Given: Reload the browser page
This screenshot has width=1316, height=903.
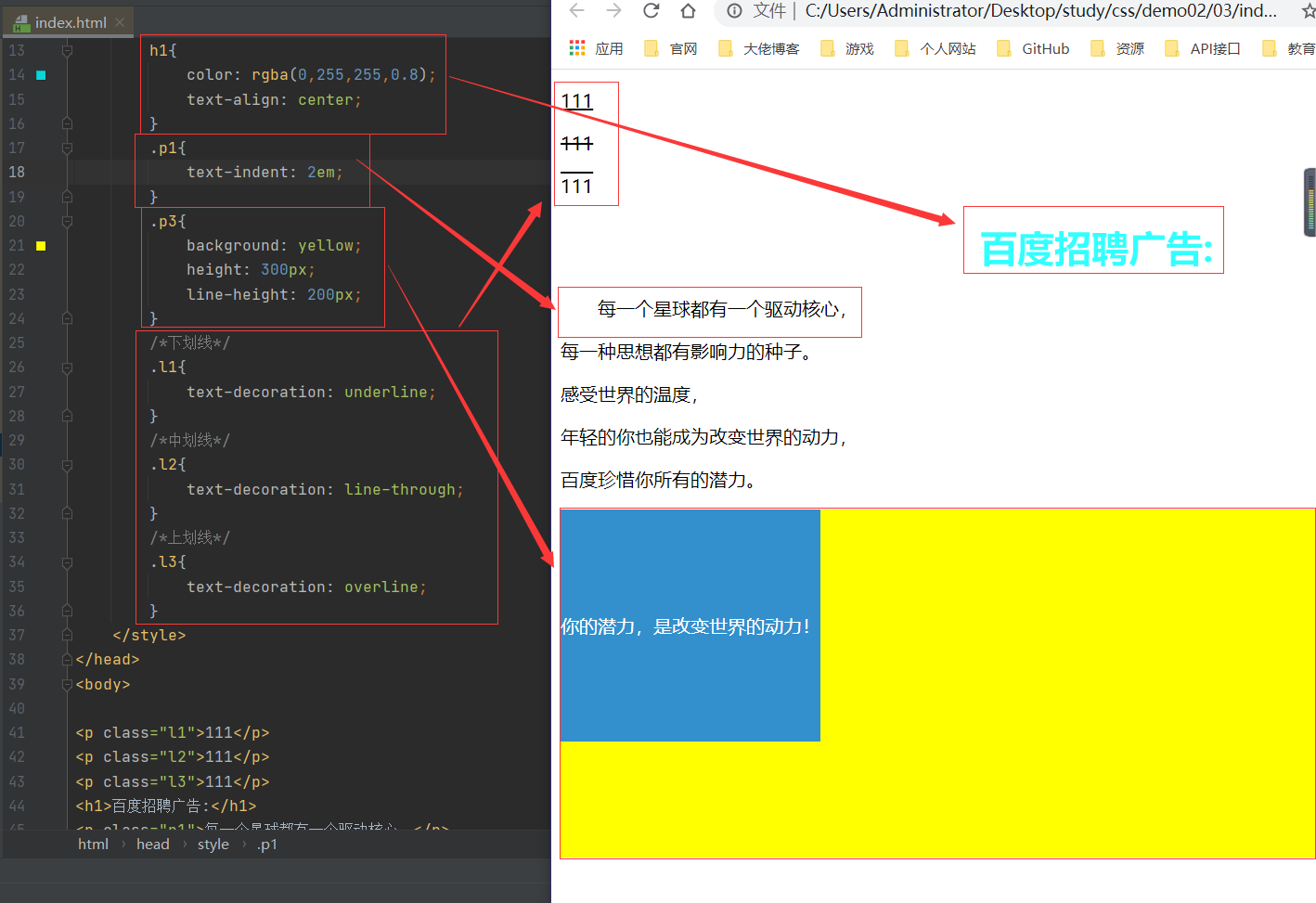Looking at the screenshot, I should (651, 10).
